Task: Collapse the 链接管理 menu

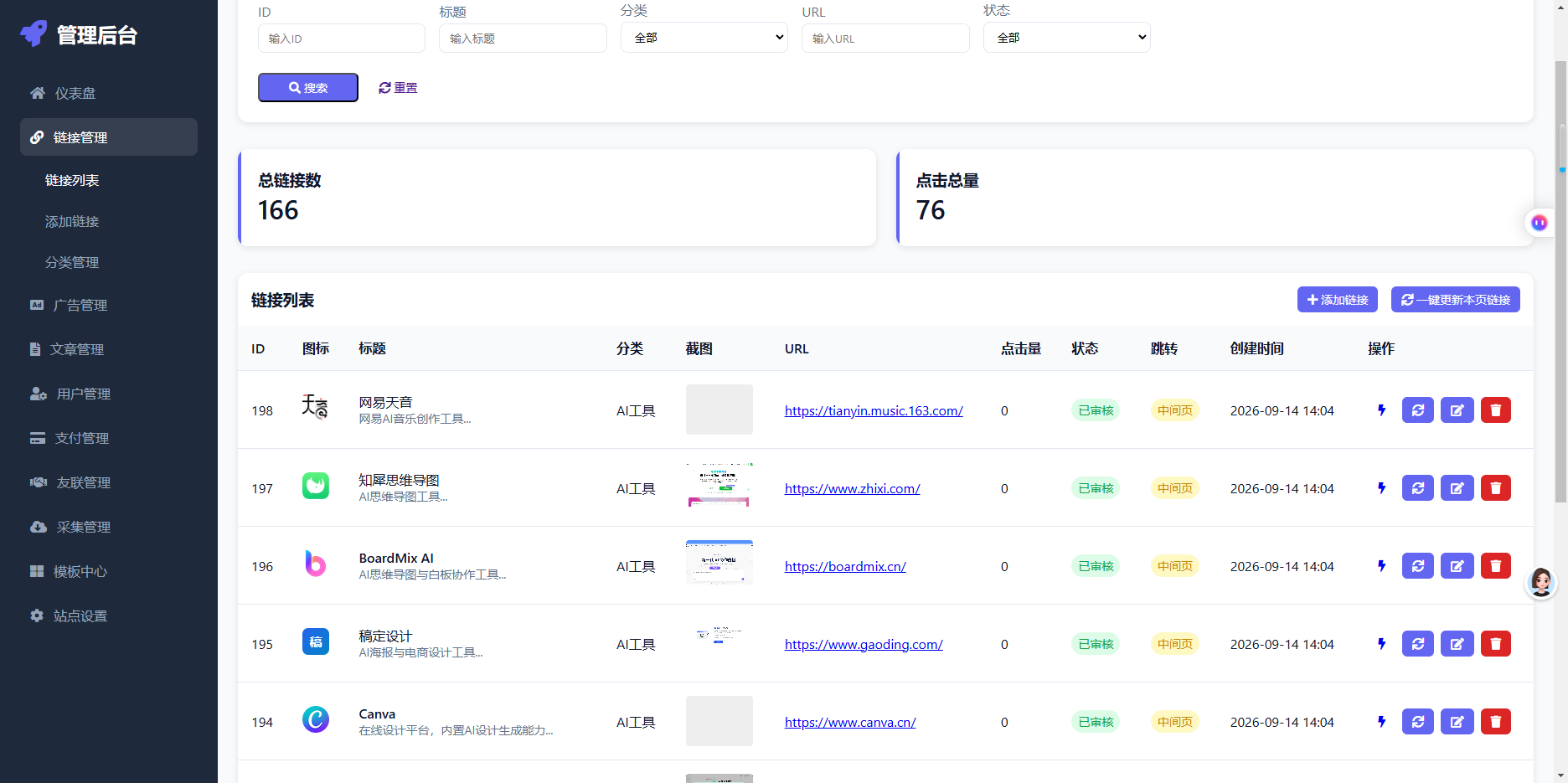Action: click(x=109, y=137)
